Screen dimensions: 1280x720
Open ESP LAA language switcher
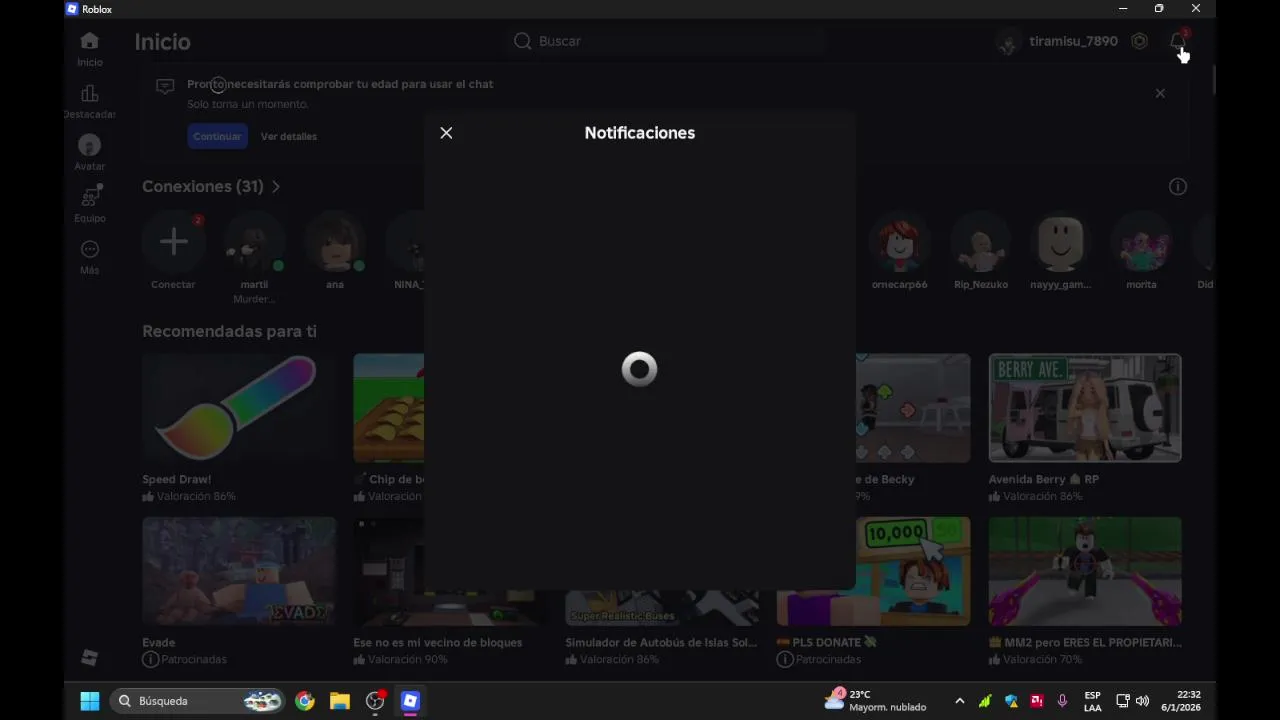click(1092, 701)
